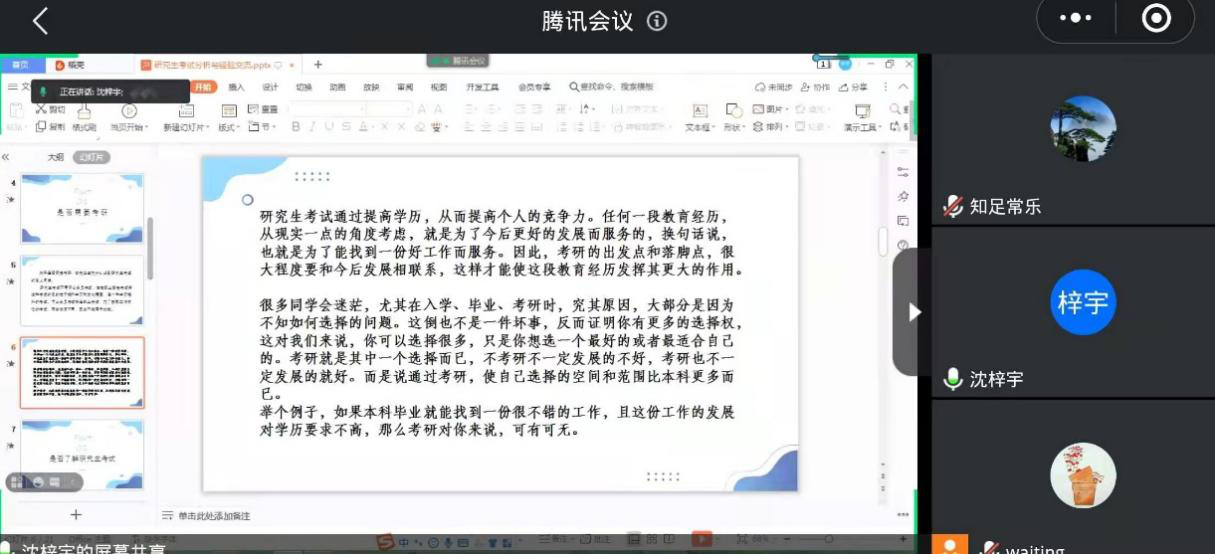1215x554 pixels.
Task: Add a new slide with plus button below thumbnails
Action: point(75,515)
